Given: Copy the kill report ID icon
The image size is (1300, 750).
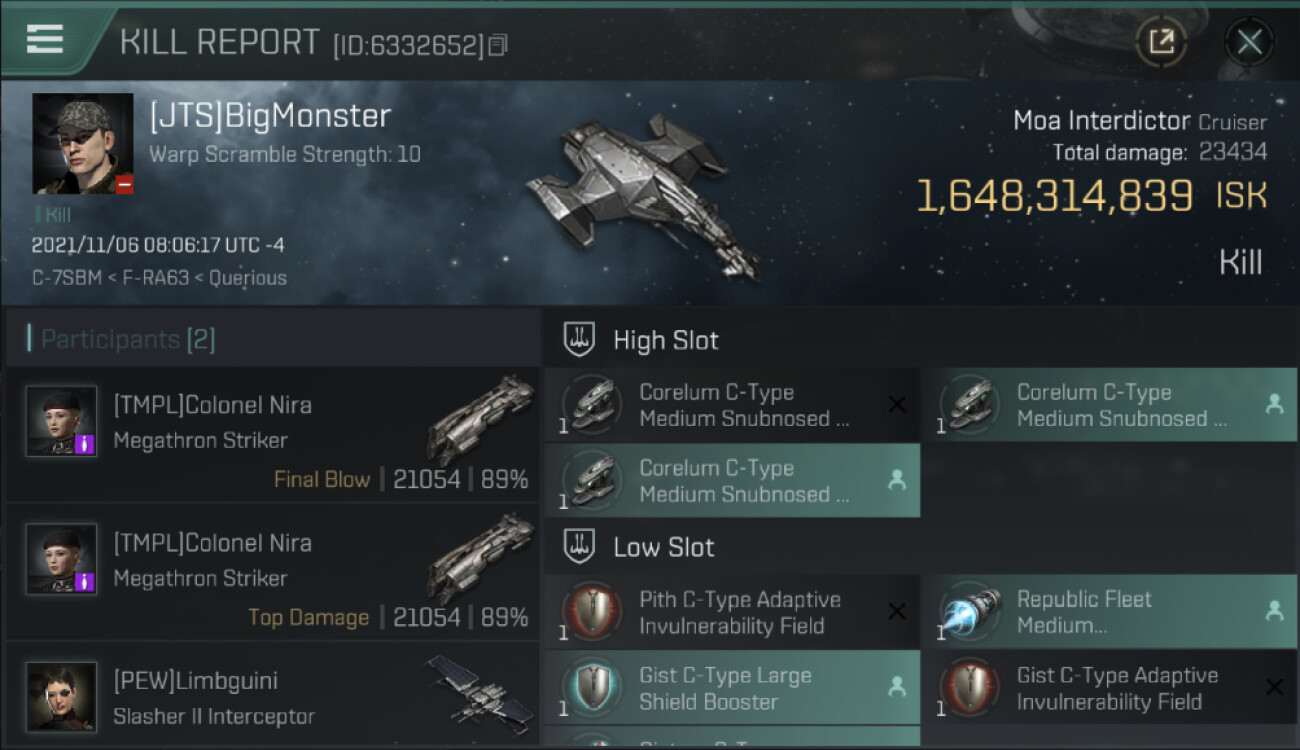Looking at the screenshot, I should click(498, 45).
